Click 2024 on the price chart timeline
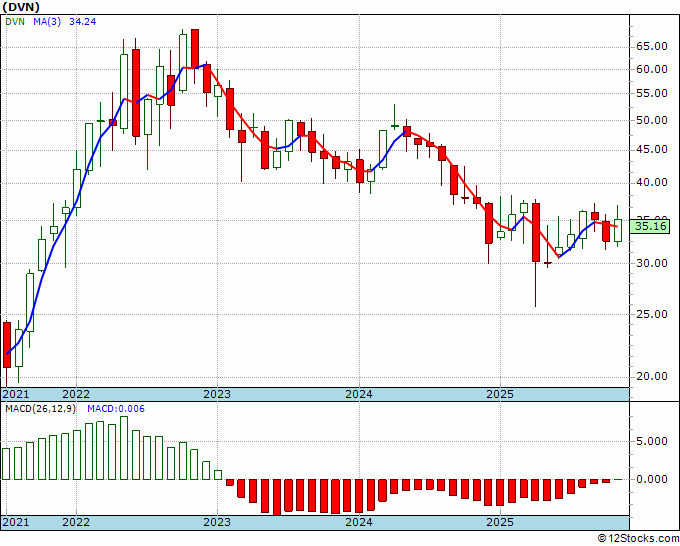The width and height of the screenshot is (680, 546). tap(359, 394)
